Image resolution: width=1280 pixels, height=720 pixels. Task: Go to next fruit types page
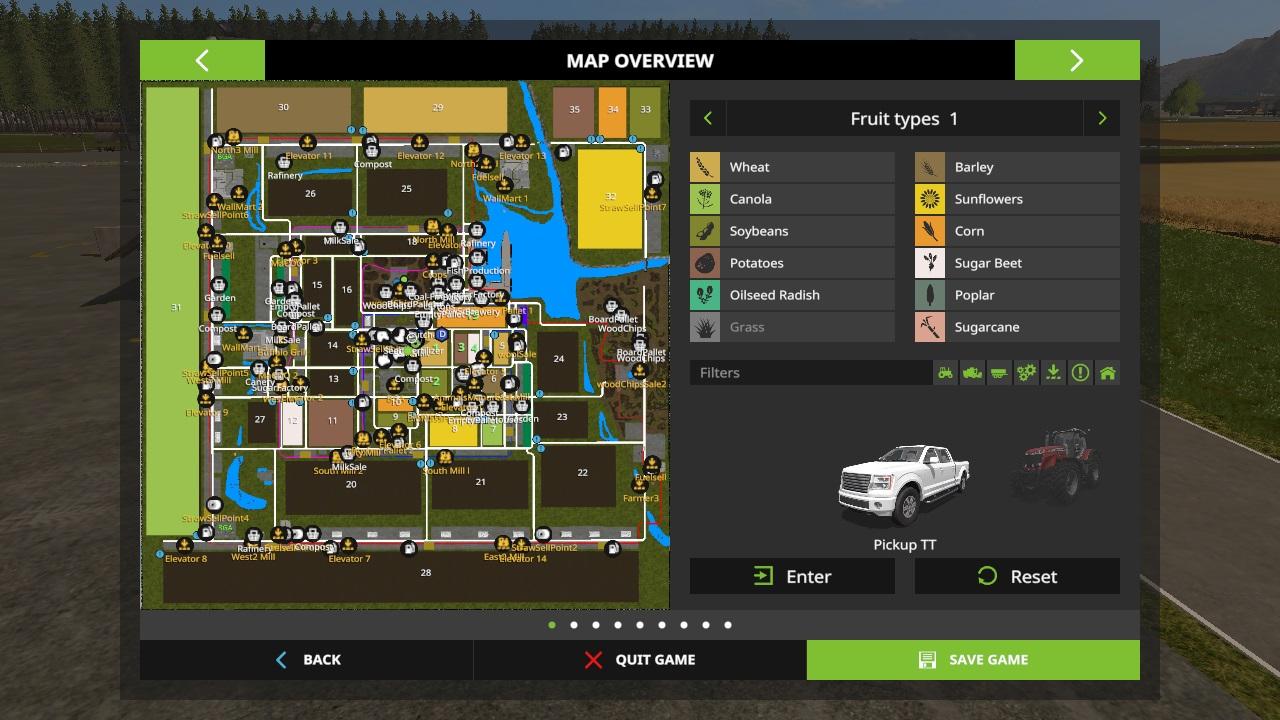(1102, 119)
